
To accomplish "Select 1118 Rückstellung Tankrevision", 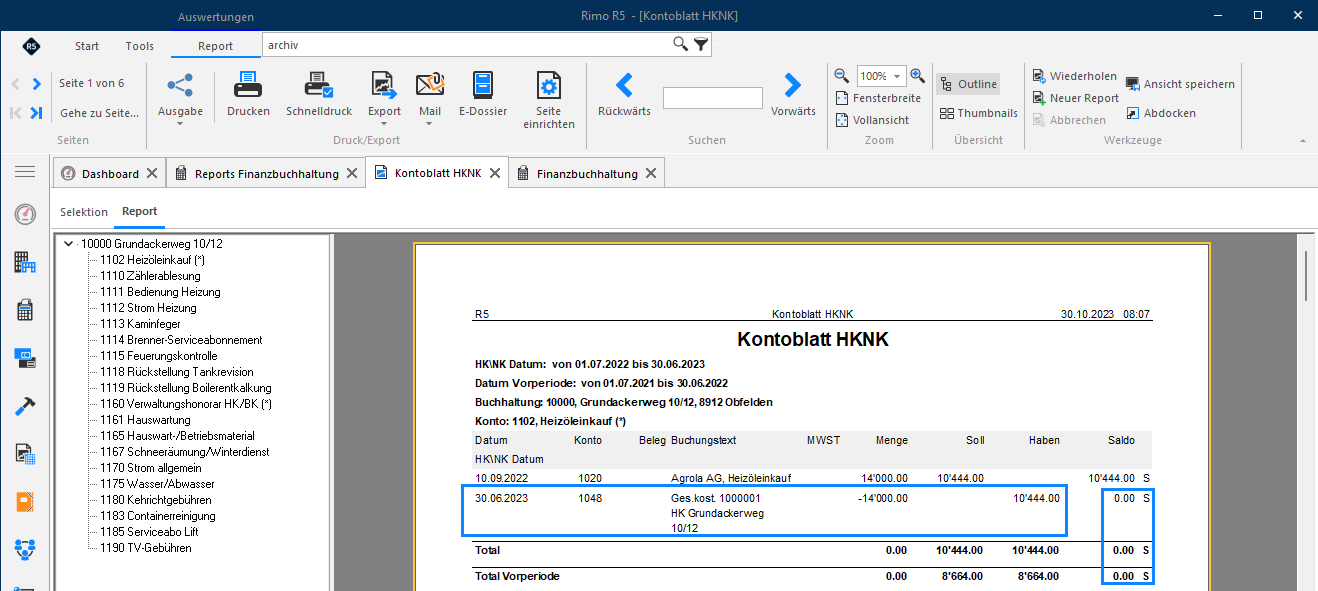I will pos(177,372).
